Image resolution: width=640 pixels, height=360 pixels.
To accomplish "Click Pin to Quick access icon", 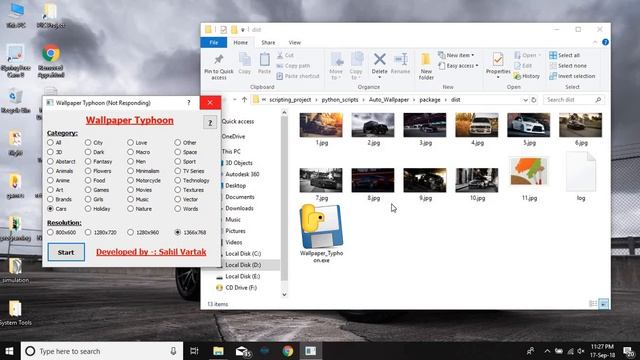I will click(219, 60).
